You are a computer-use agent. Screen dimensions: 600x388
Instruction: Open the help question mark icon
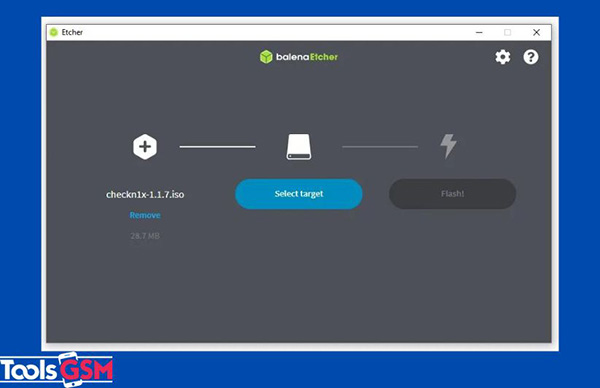pyautogui.click(x=531, y=57)
